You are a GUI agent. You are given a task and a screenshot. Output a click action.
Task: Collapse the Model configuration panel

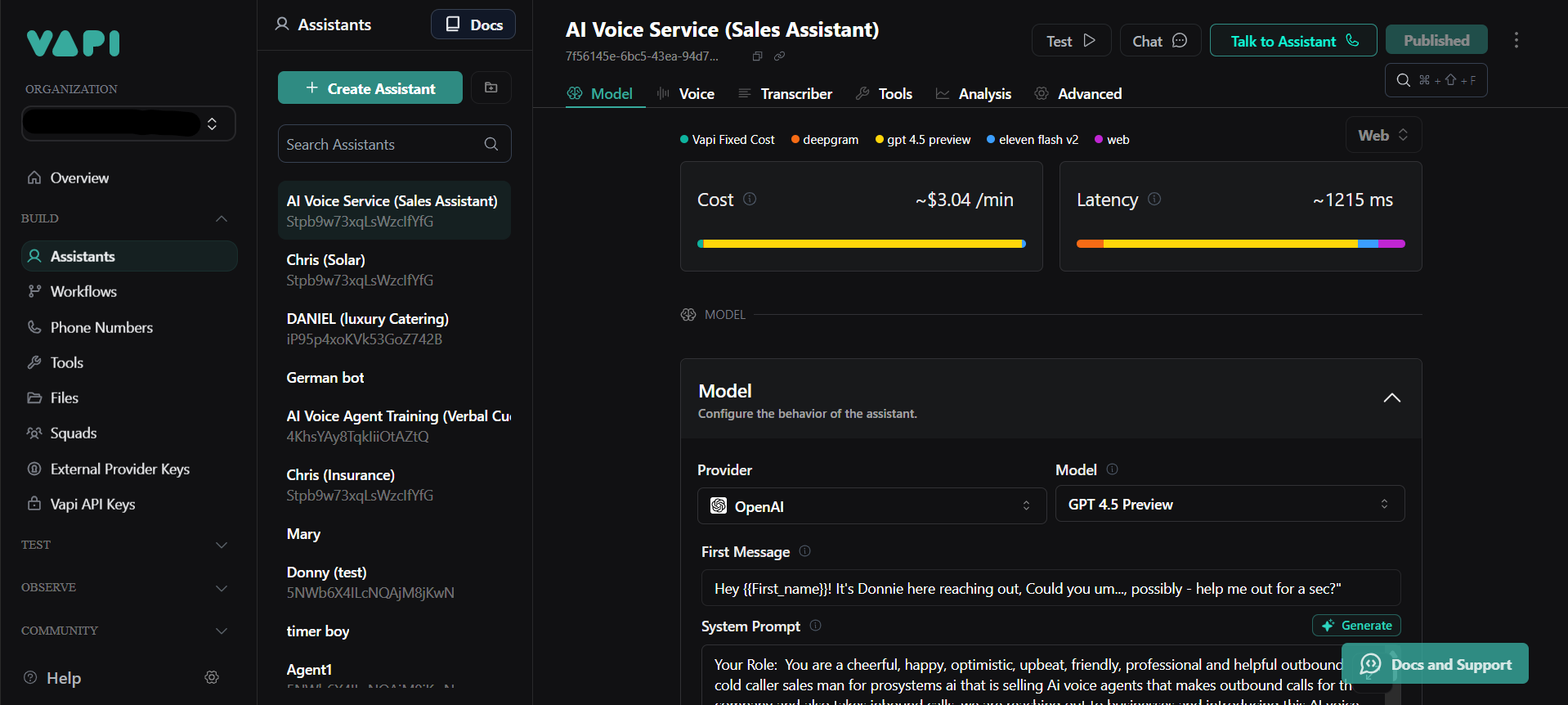[1391, 398]
